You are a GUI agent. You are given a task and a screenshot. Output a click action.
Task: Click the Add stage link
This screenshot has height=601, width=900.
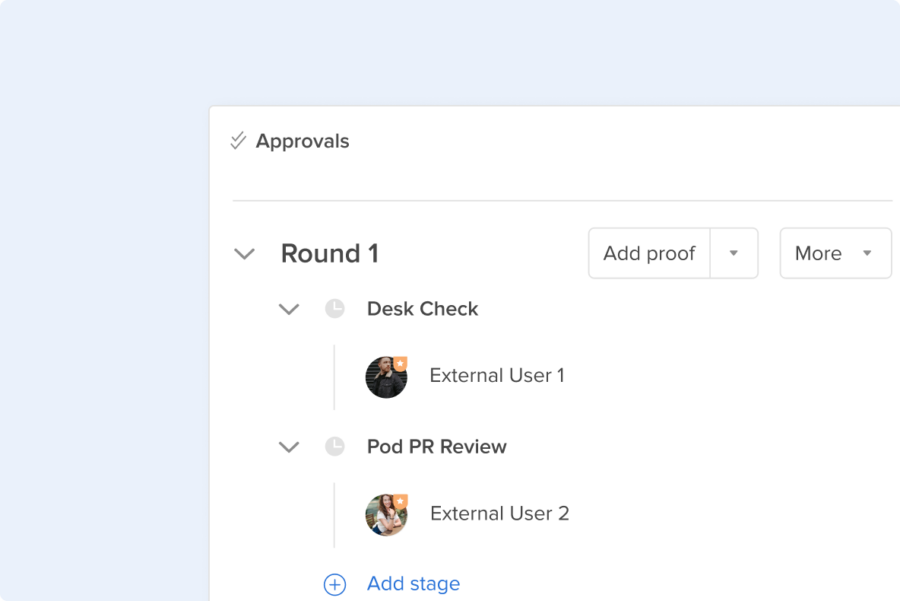click(413, 583)
